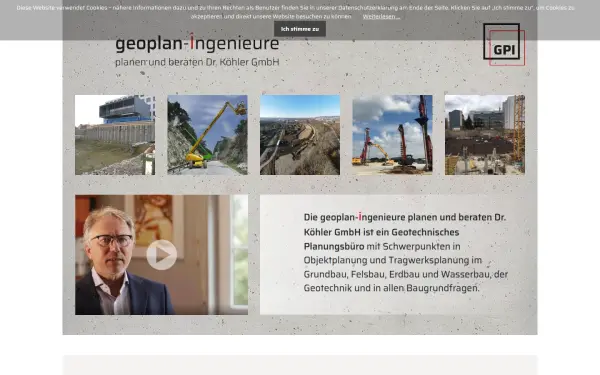This screenshot has height=375, width=600.
Task: Open the red drilling rigs thumbnail
Action: [x=392, y=135]
